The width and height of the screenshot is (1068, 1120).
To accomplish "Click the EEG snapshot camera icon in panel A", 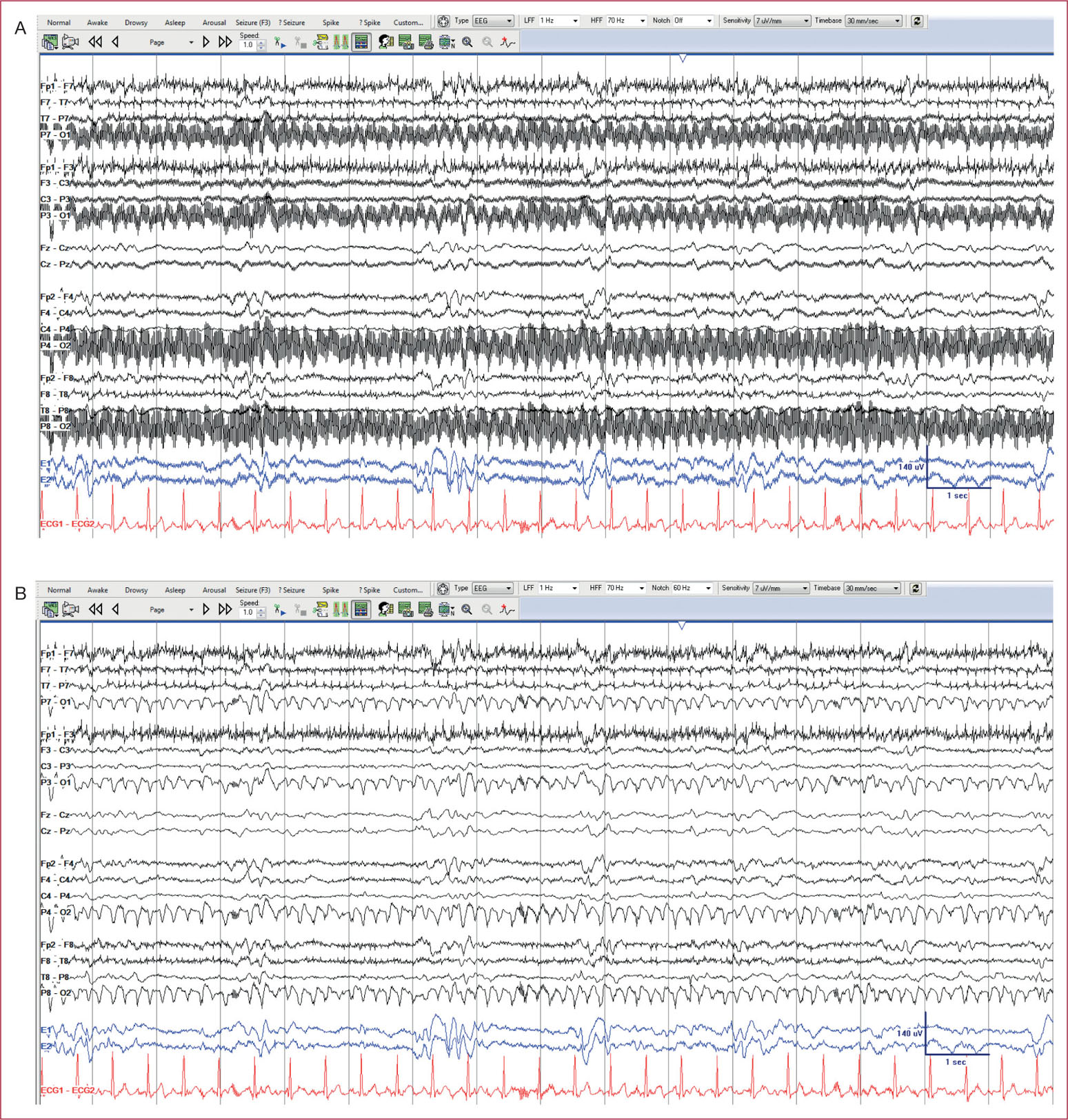I will tap(406, 42).
